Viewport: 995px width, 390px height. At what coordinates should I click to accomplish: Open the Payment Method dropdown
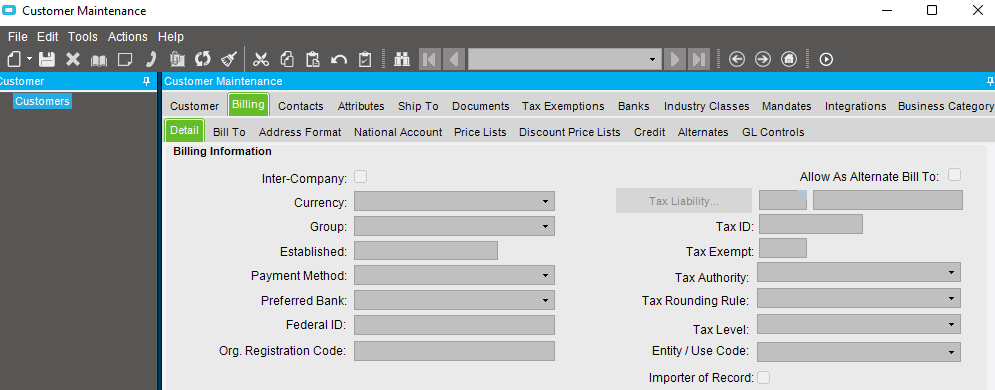[x=545, y=275]
